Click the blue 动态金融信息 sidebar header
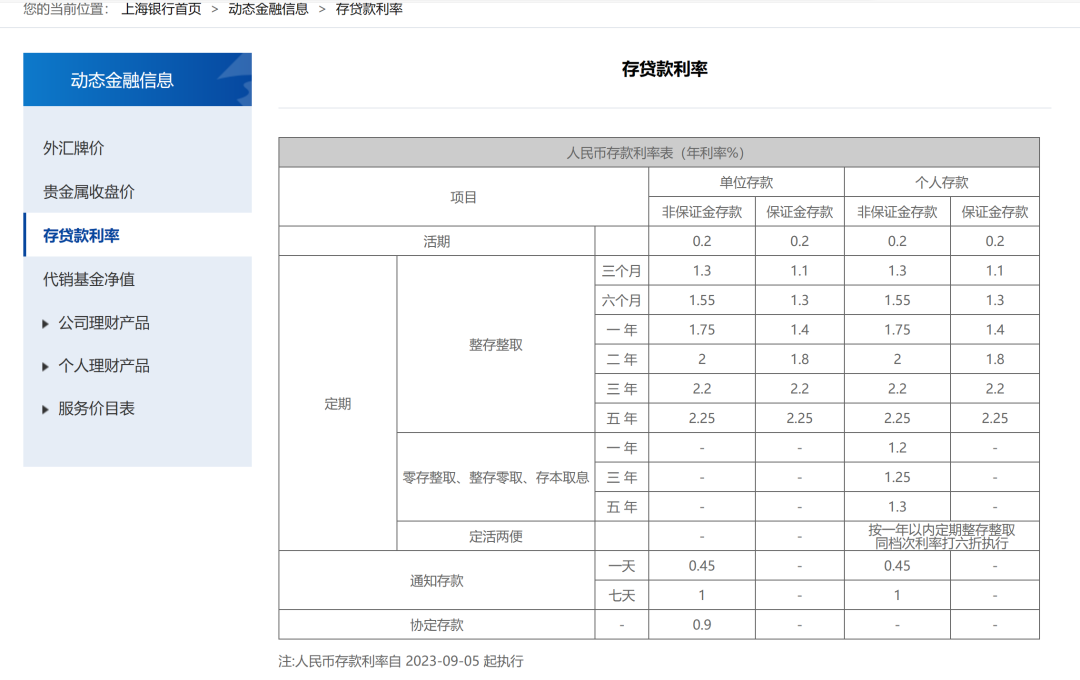1080x680 pixels. (122, 80)
